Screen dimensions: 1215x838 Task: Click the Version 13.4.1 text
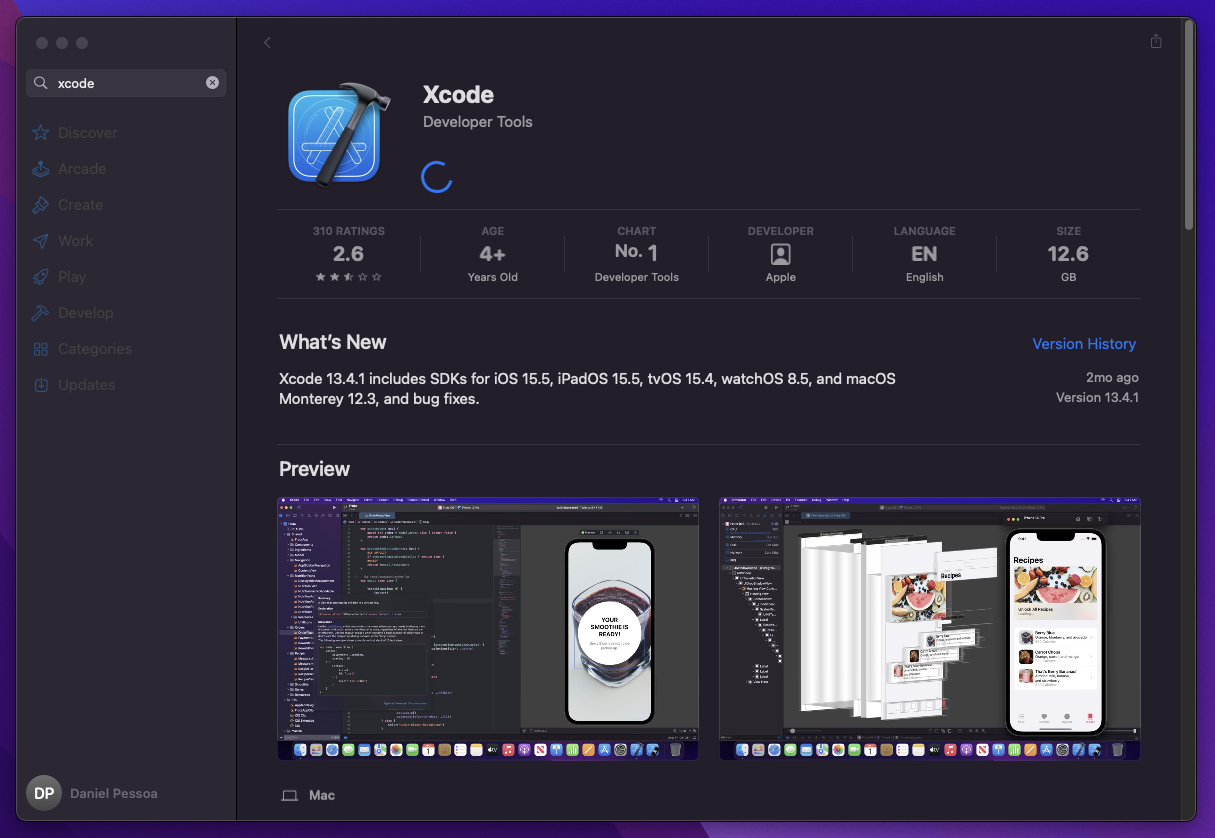pos(1097,398)
